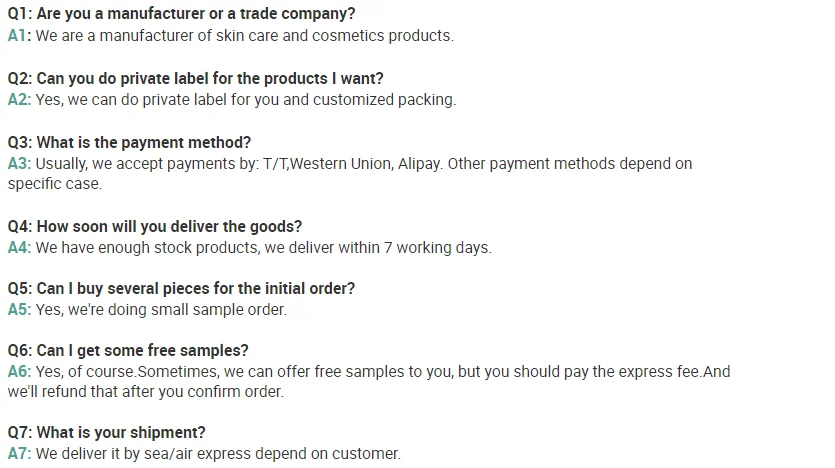Click the green A4 answer label

(19, 248)
